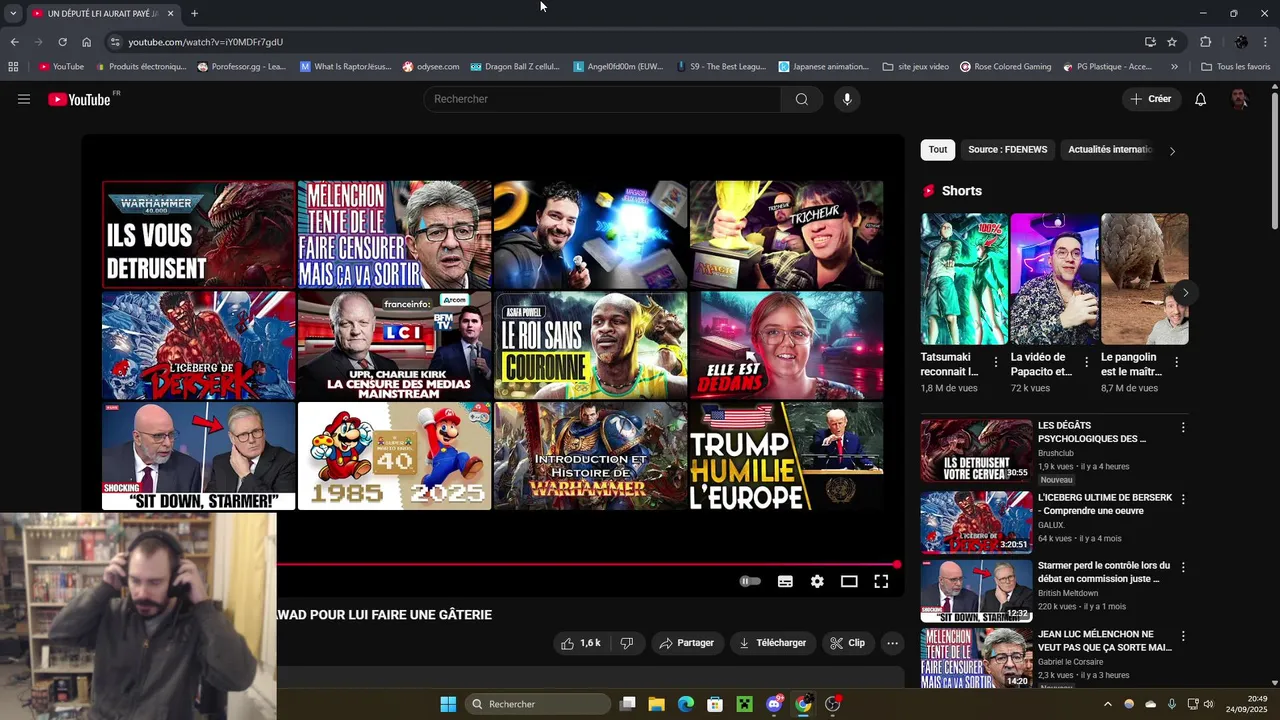Expand the hidden bookmarks overflow chevron
The image size is (1280, 720).
pos(1174,67)
